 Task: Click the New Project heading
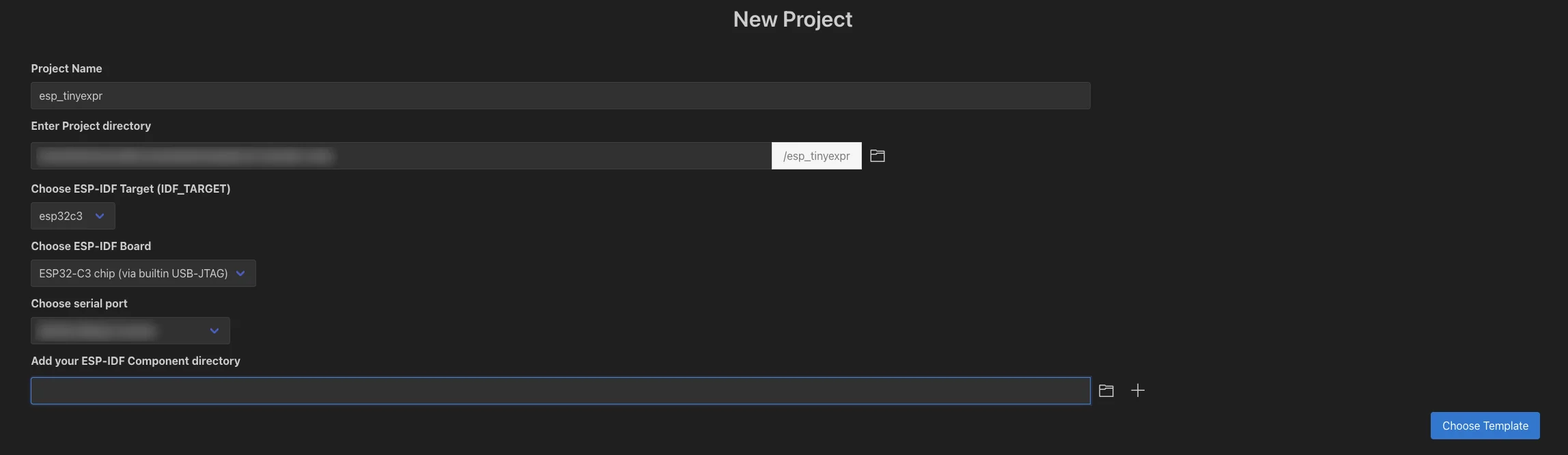[x=792, y=18]
